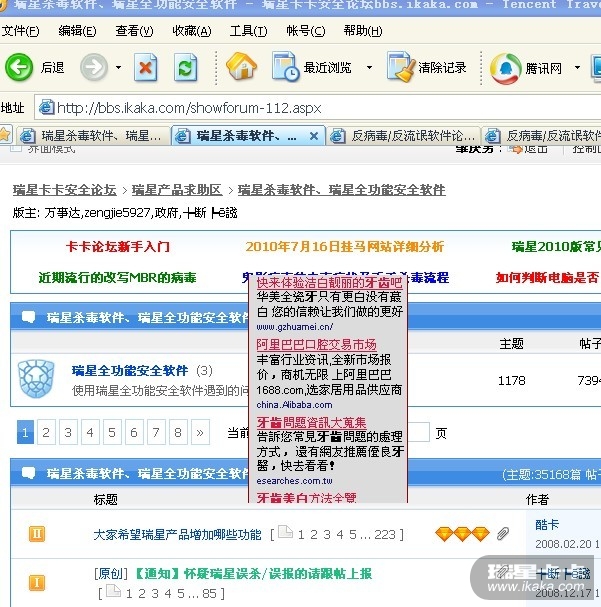
Task: Open the 工具(T) menu
Action: tap(248, 31)
